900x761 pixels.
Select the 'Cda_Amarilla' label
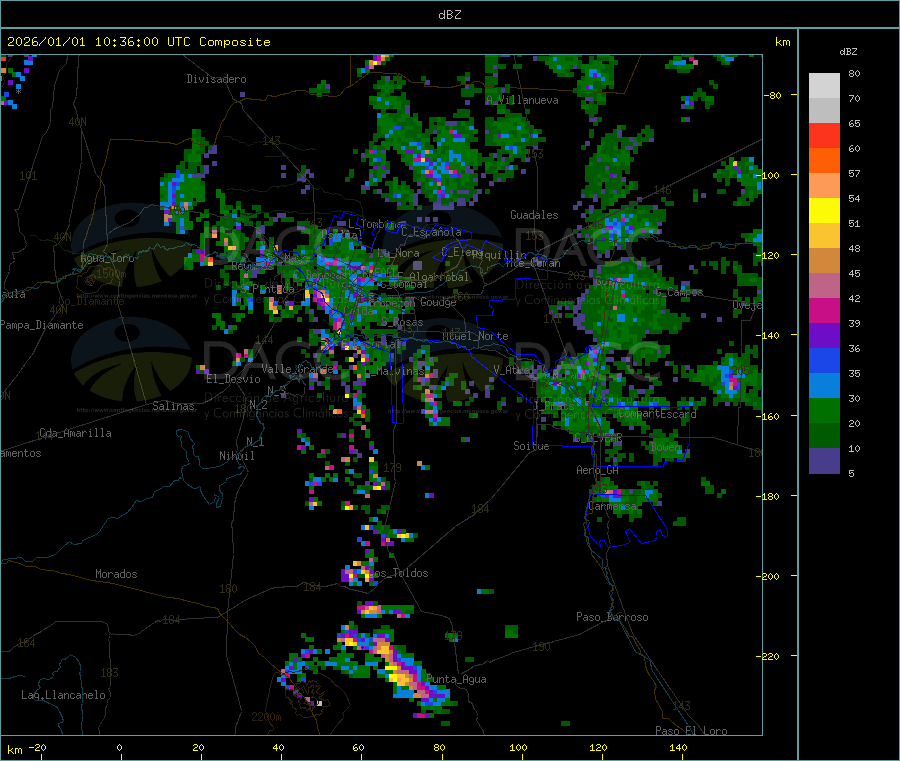point(75,433)
